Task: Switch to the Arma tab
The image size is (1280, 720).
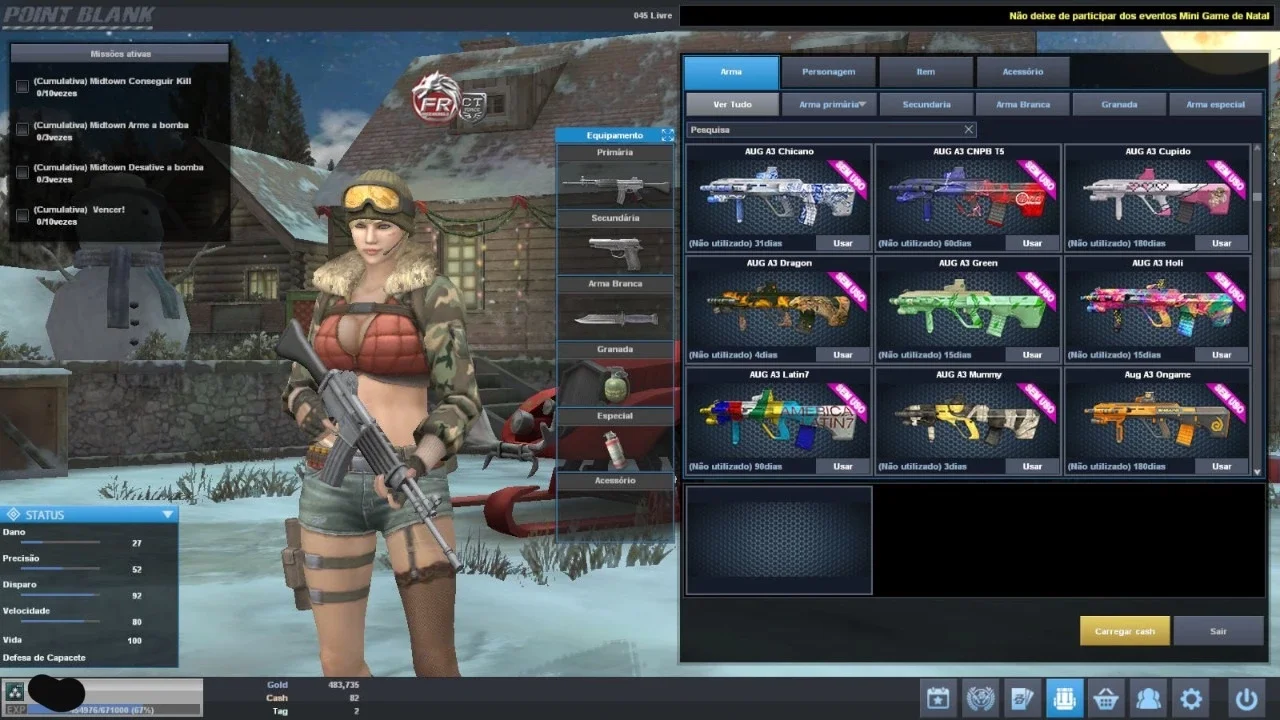Action: tap(731, 72)
